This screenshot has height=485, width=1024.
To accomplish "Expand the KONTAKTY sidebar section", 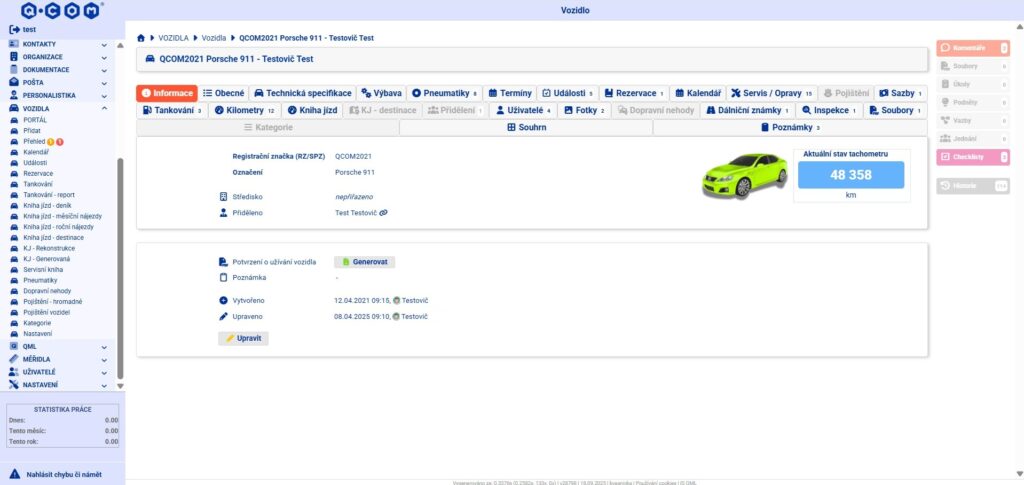I will tap(104, 45).
